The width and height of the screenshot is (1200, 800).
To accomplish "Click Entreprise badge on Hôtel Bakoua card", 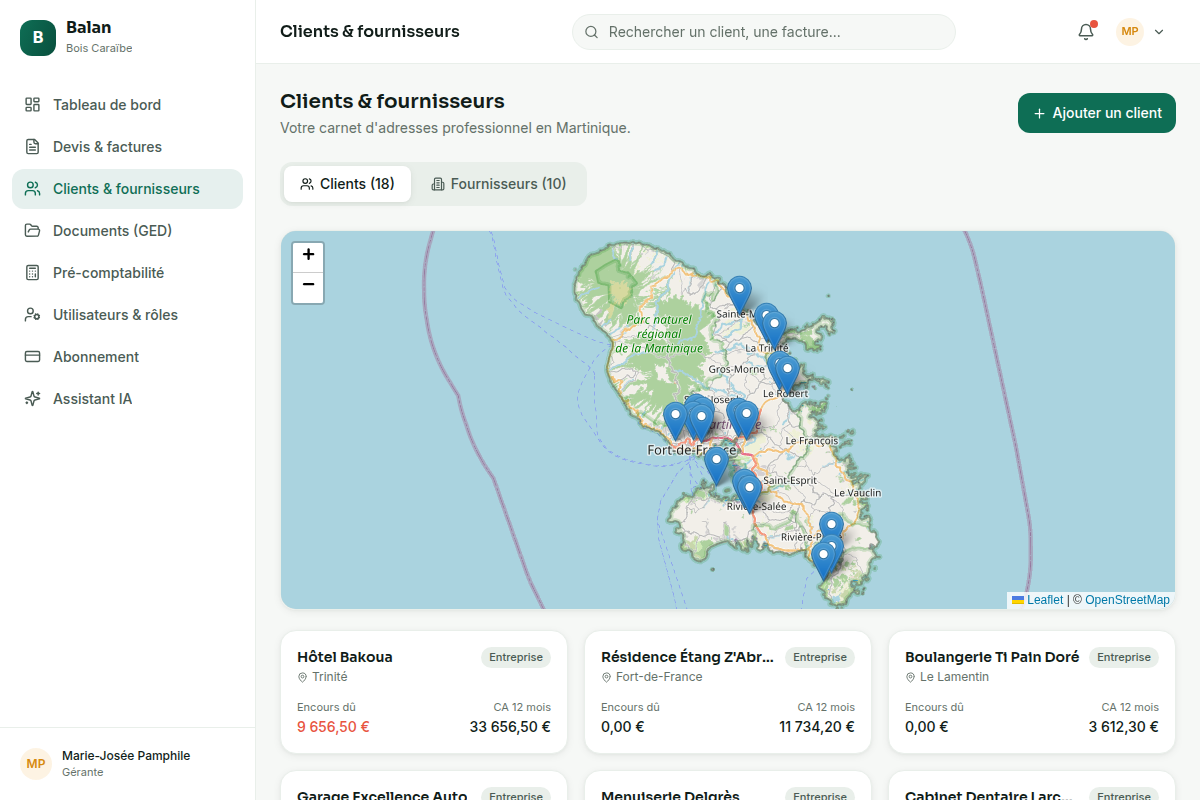I will click(x=516, y=658).
